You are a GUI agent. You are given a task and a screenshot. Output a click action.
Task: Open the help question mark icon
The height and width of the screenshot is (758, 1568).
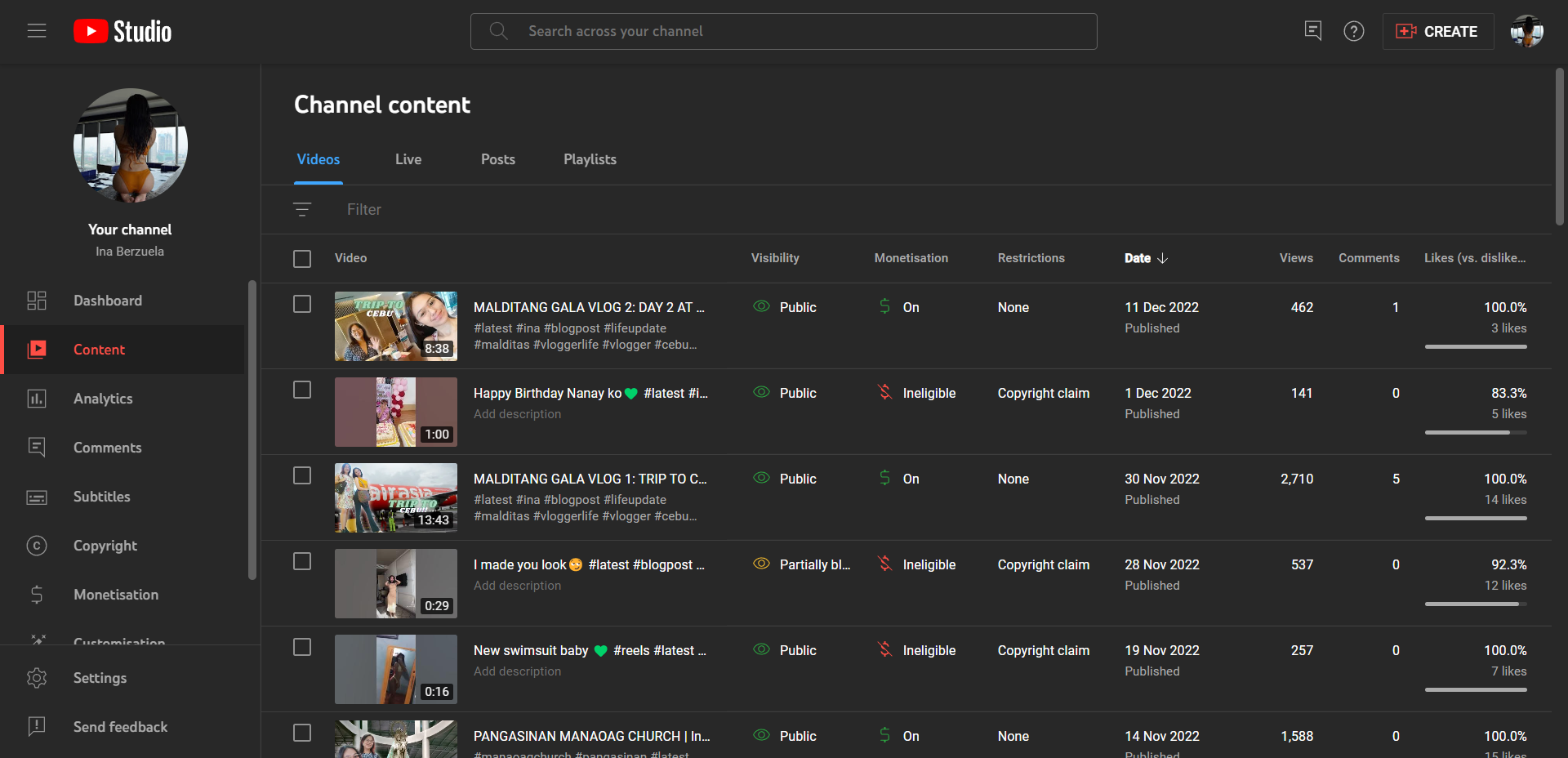[x=1353, y=31]
